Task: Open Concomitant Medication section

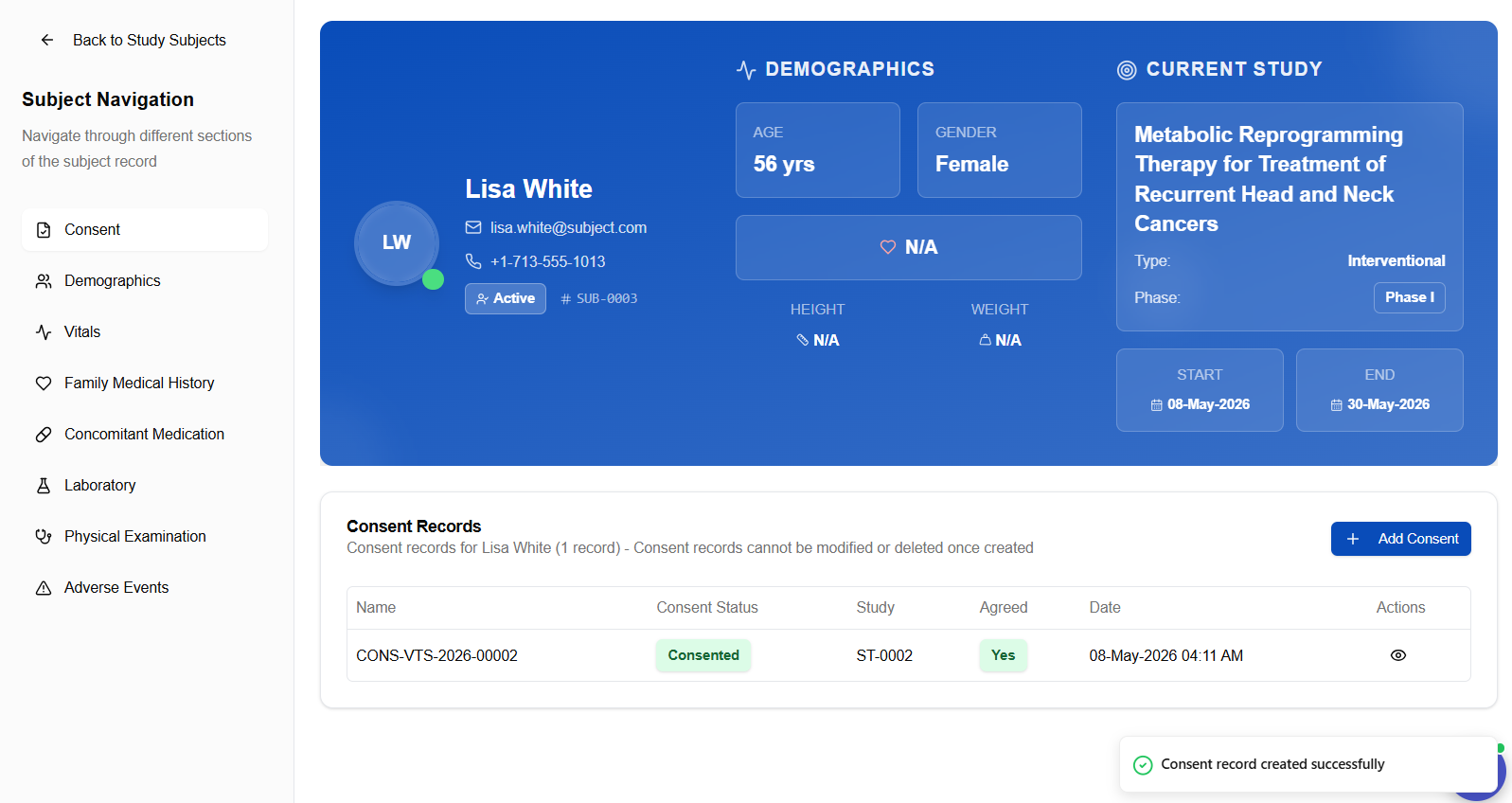Action: 145,435
